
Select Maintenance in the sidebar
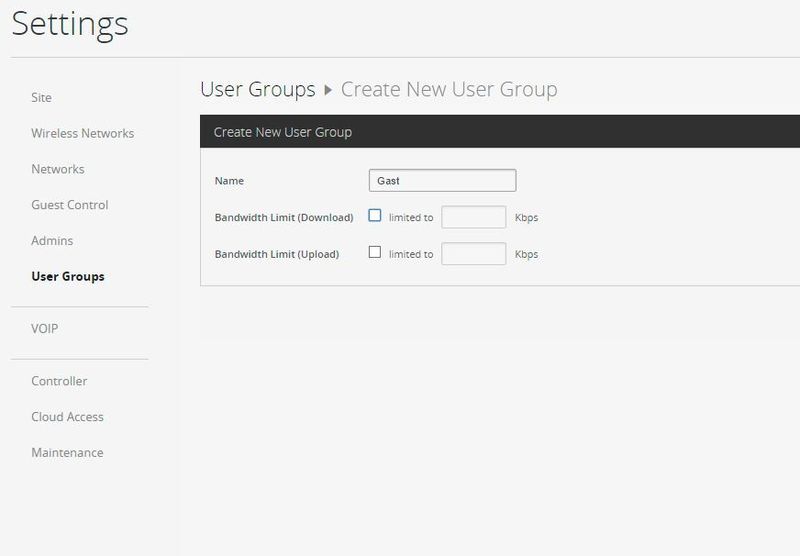(67, 452)
